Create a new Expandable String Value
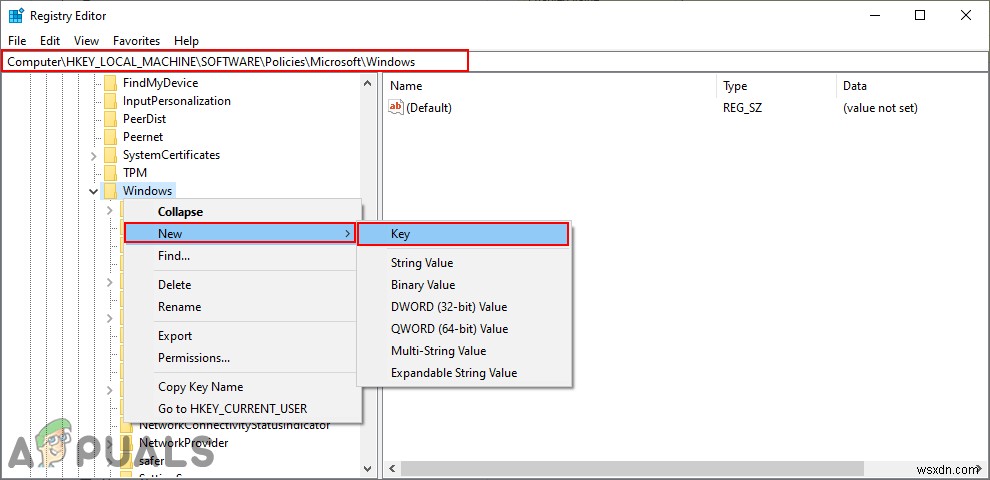Image resolution: width=990 pixels, height=480 pixels. 463,373
